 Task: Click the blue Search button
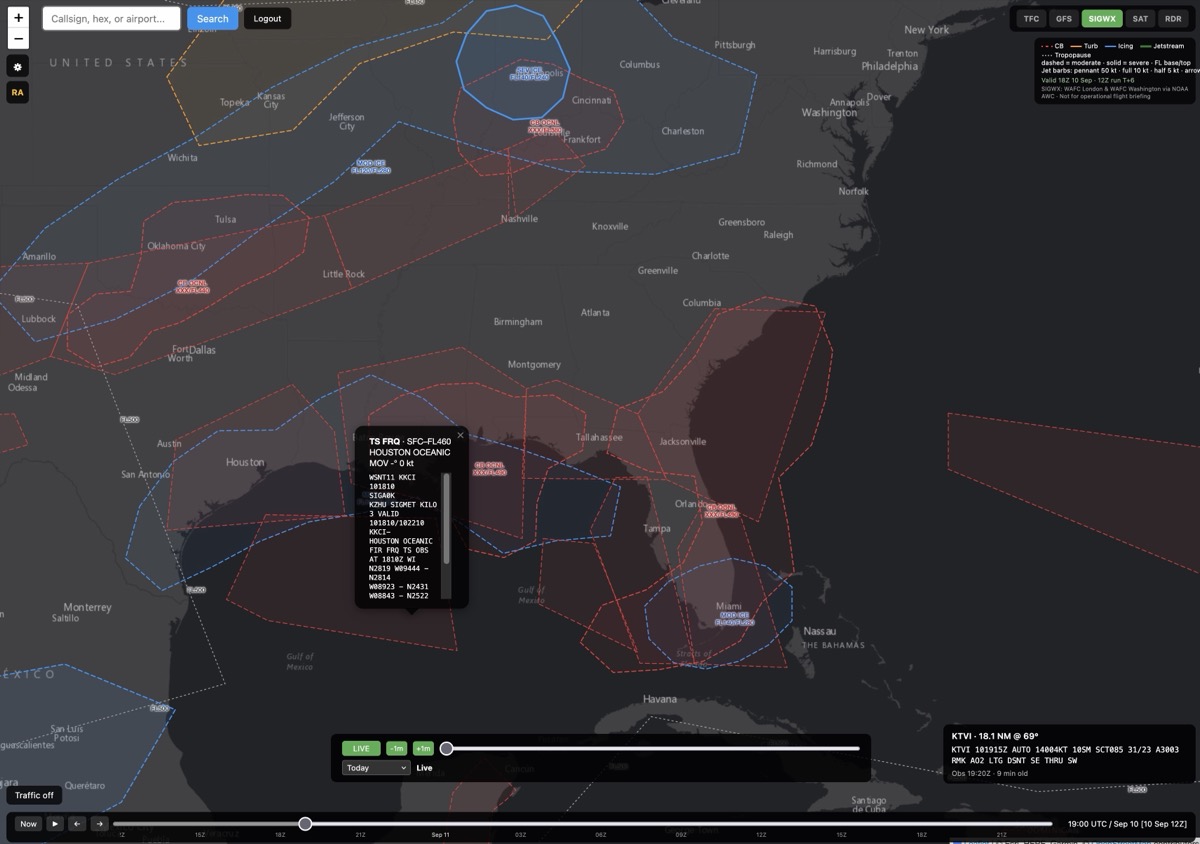pos(212,18)
